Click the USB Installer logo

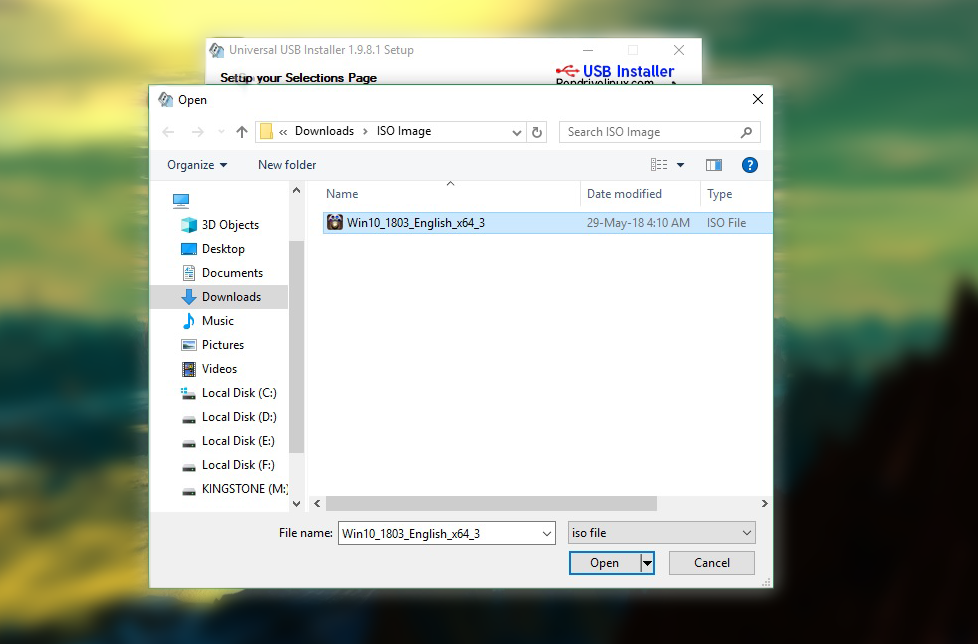click(614, 74)
